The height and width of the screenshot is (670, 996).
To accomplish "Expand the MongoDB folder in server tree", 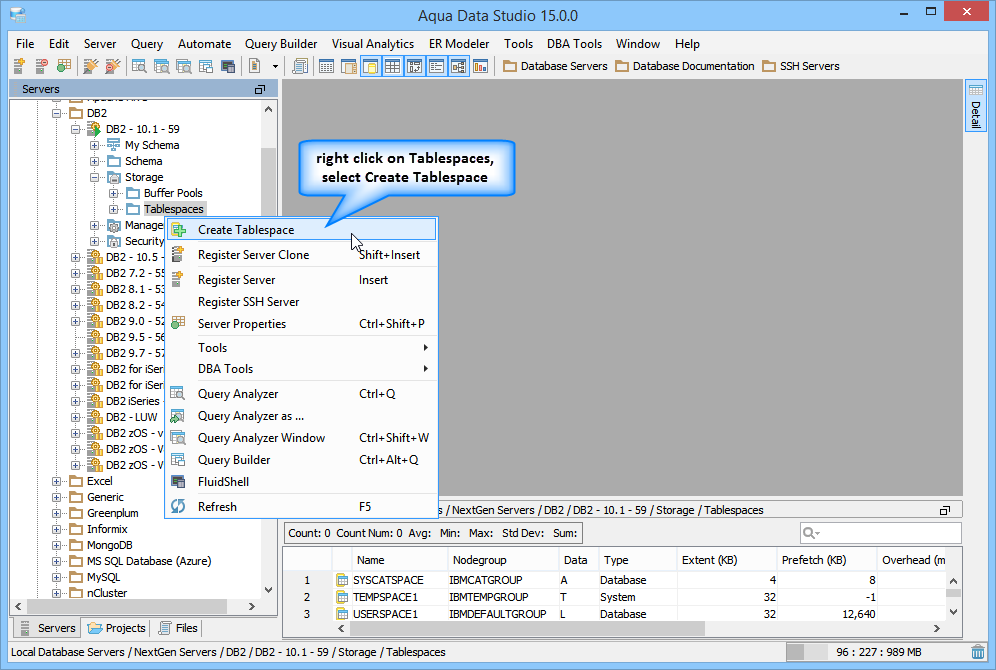I will 57,545.
